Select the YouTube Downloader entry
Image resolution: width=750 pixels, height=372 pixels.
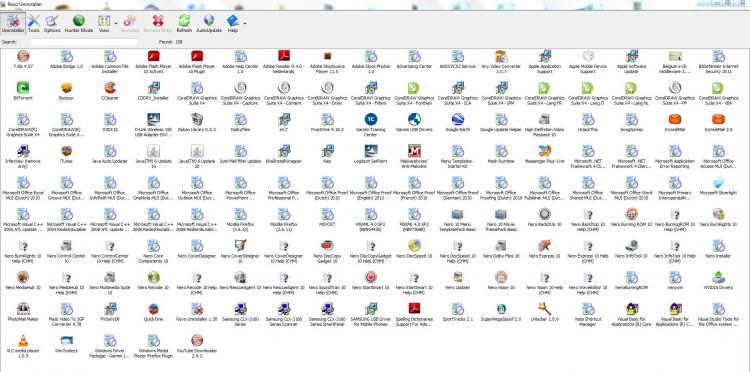197,344
